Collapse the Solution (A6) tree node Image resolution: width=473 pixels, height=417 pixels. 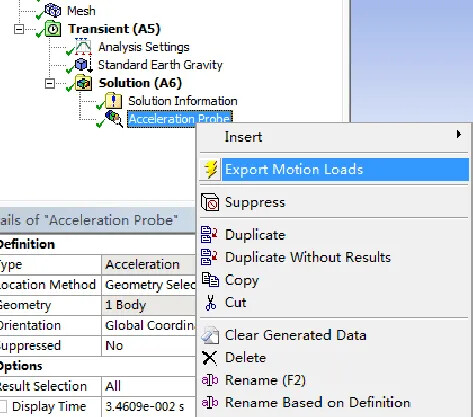coord(50,83)
